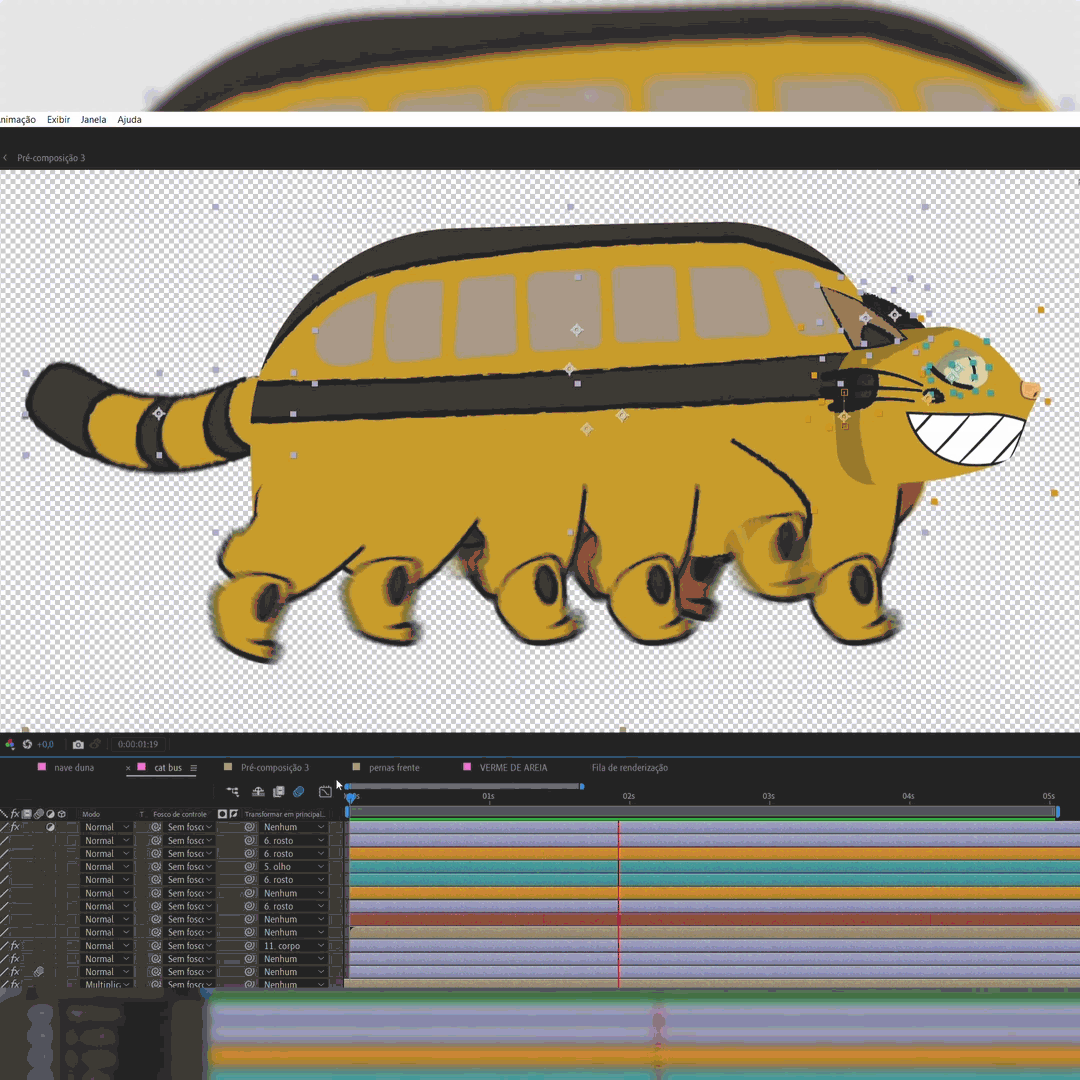
Task: Toggle the enabled motion blur switch in the layer rows
Action: 39,971
